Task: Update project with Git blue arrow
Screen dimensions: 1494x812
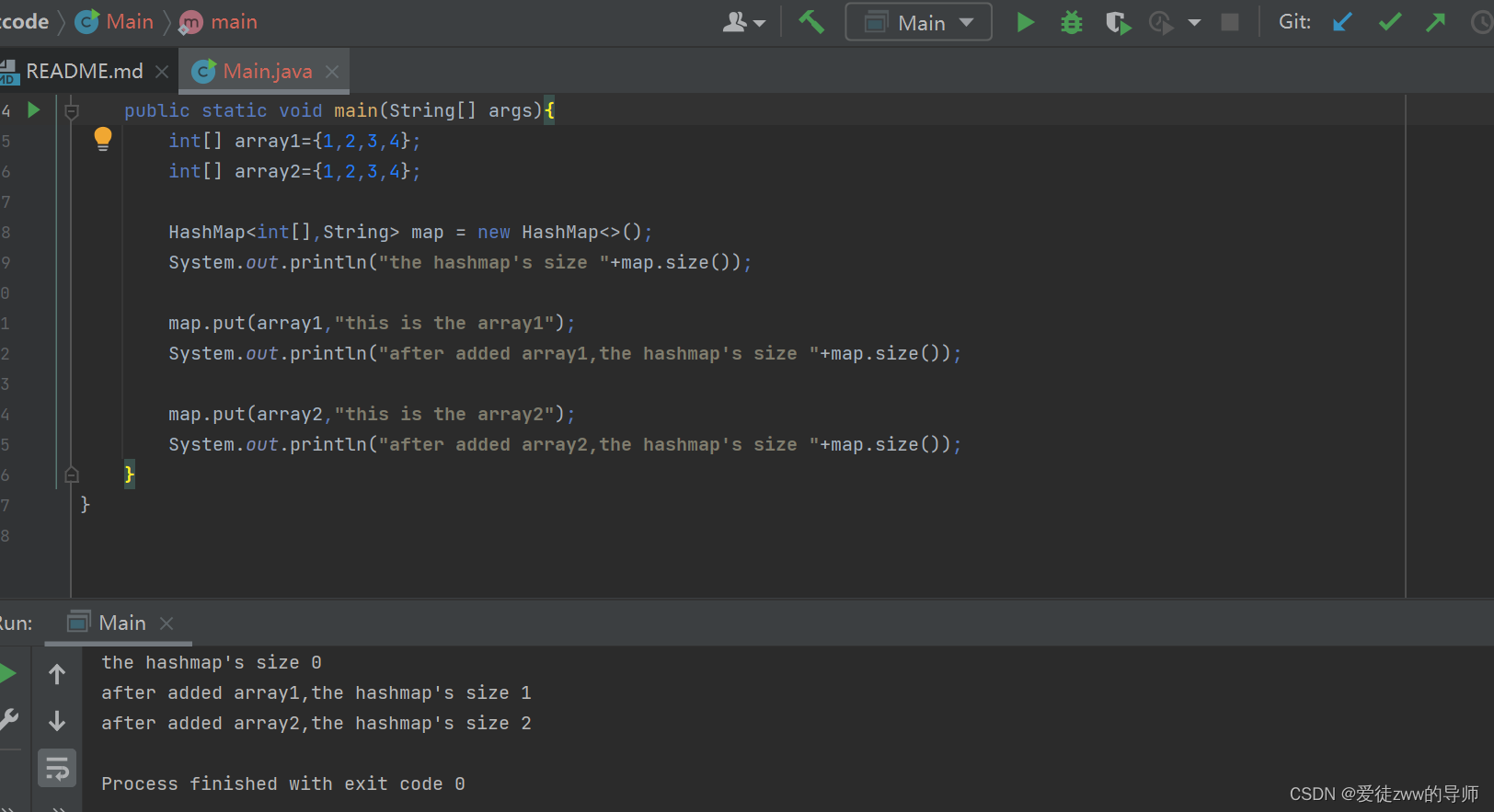Action: [1342, 22]
